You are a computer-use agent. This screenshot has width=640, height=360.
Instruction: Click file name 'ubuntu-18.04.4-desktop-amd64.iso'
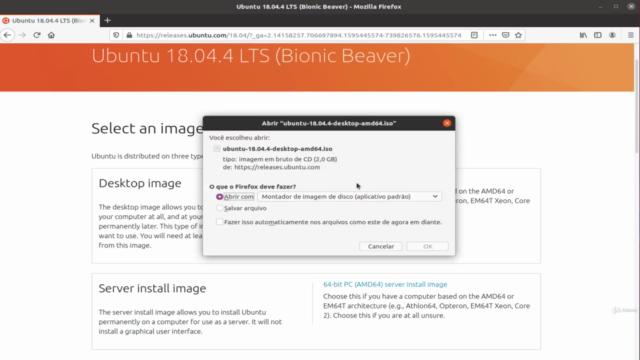[278, 149]
